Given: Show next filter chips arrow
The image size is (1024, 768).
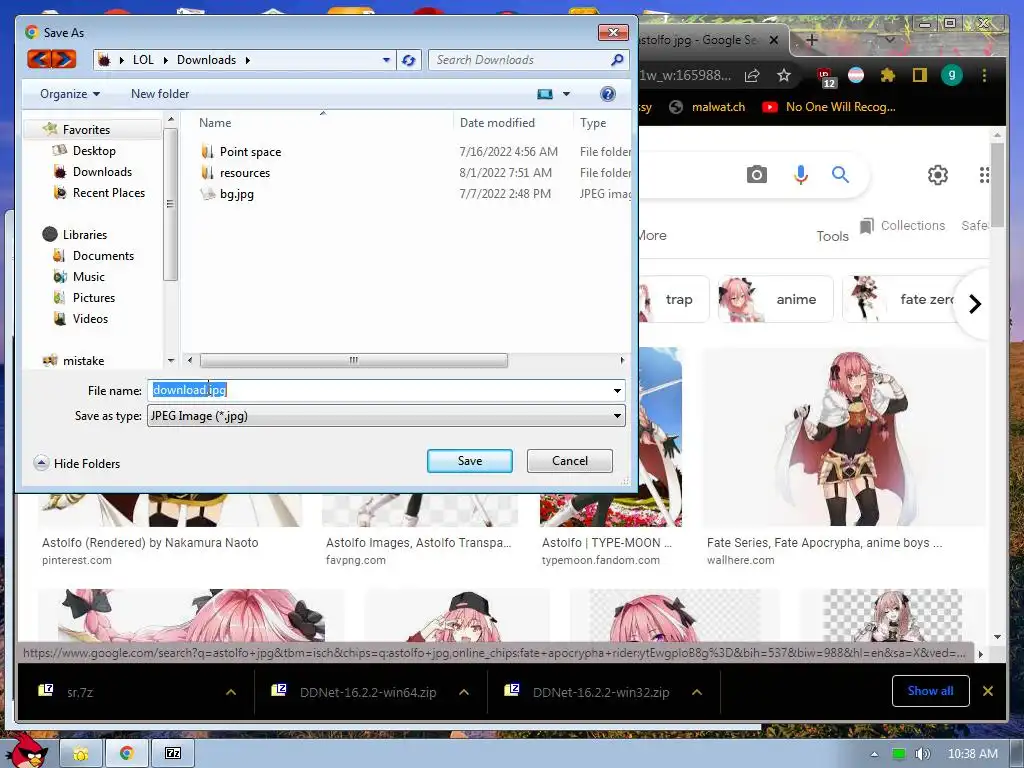Looking at the screenshot, I should (975, 304).
